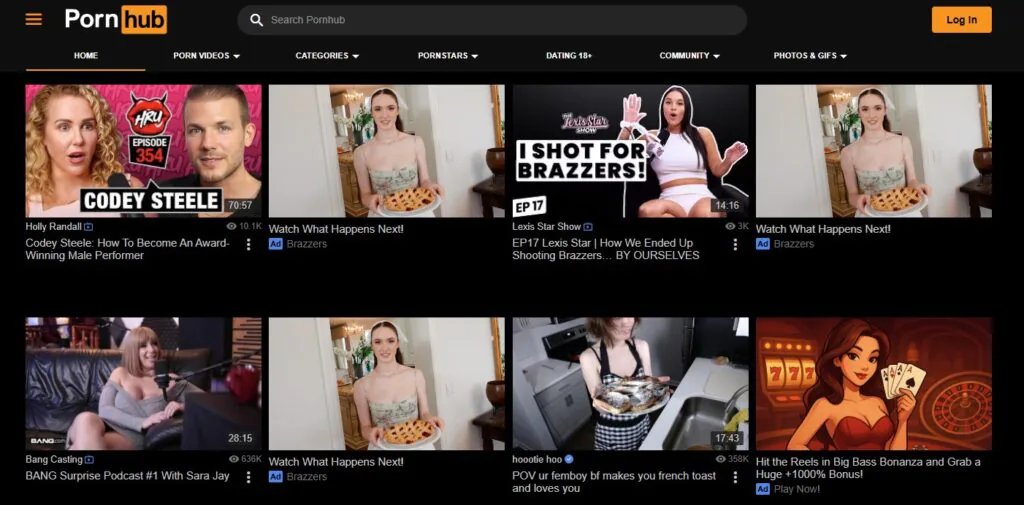
Task: Expand the COMMUNITY dropdown
Action: [690, 56]
